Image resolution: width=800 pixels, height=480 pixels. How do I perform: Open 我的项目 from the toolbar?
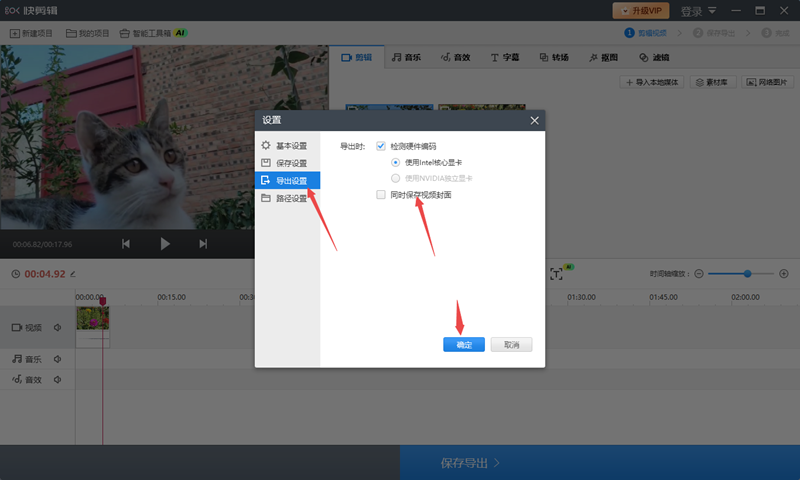pos(88,33)
